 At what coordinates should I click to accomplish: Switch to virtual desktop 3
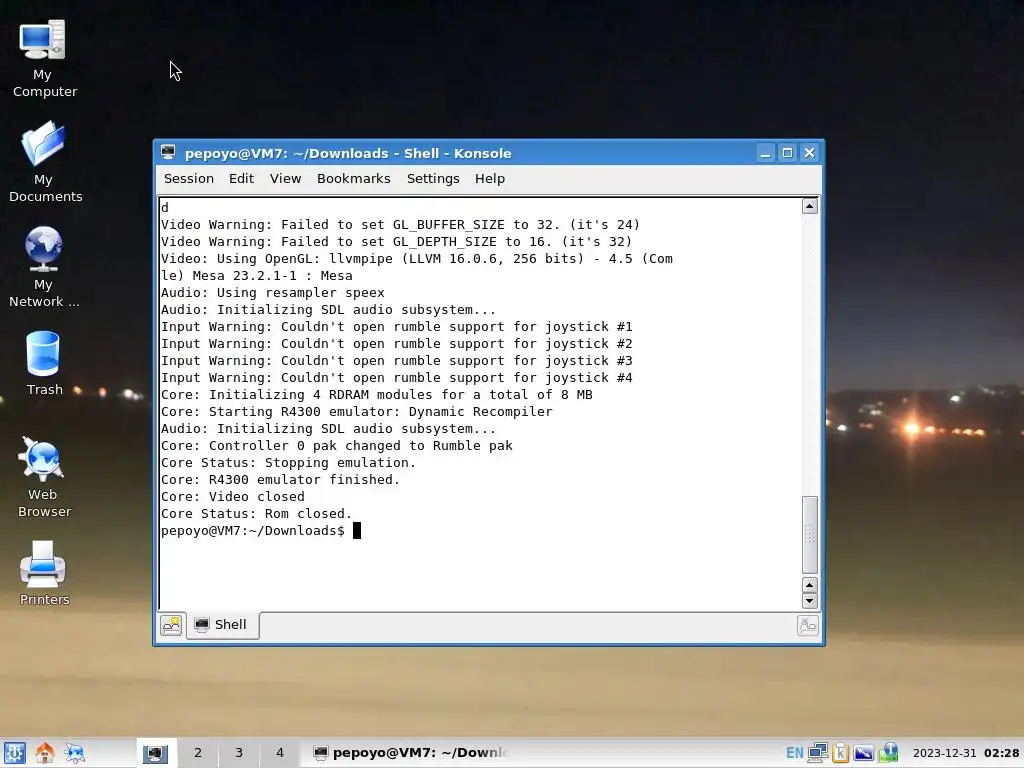tap(239, 753)
